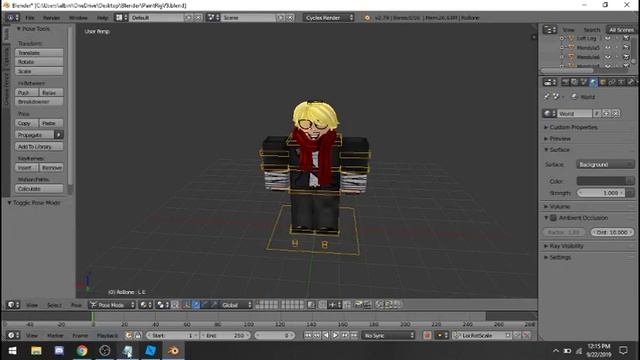The width and height of the screenshot is (640, 360).
Task: Click the record auto-keyframe button
Action: (427, 336)
